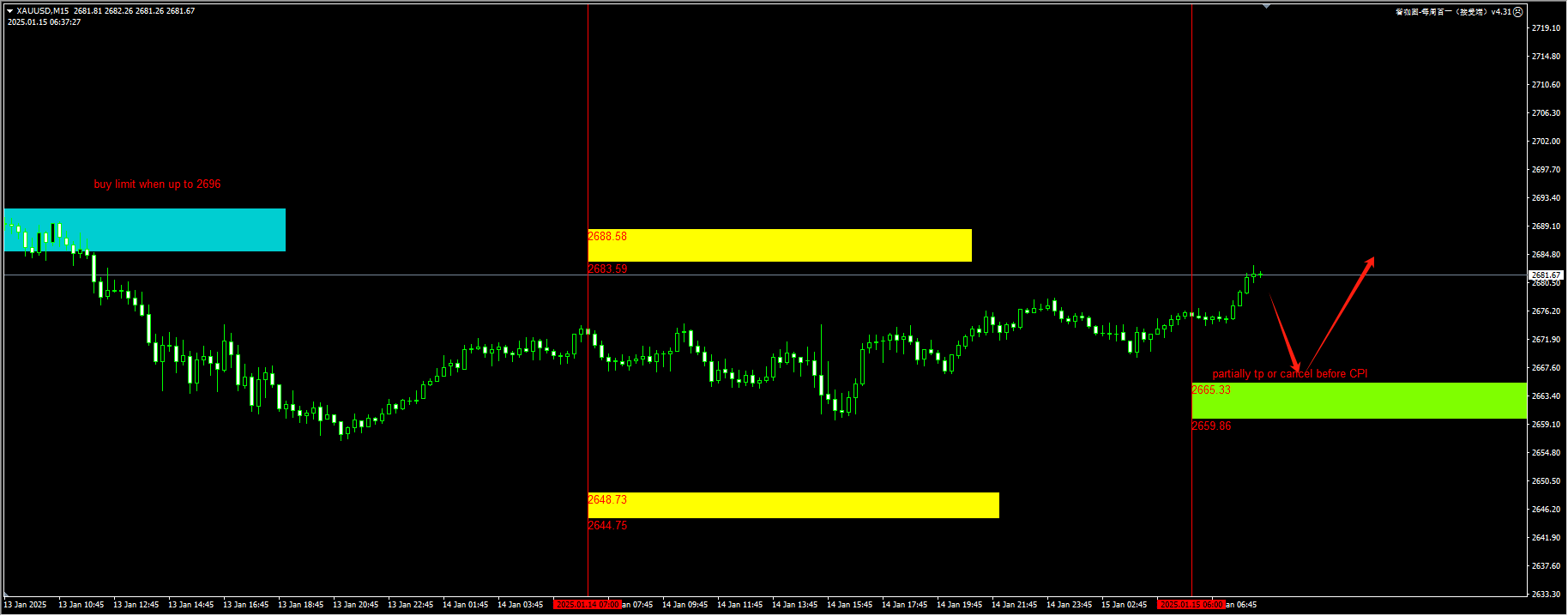Click the red downward arrowhead near CPI text
The height and width of the screenshot is (616, 1568).
tap(1296, 367)
